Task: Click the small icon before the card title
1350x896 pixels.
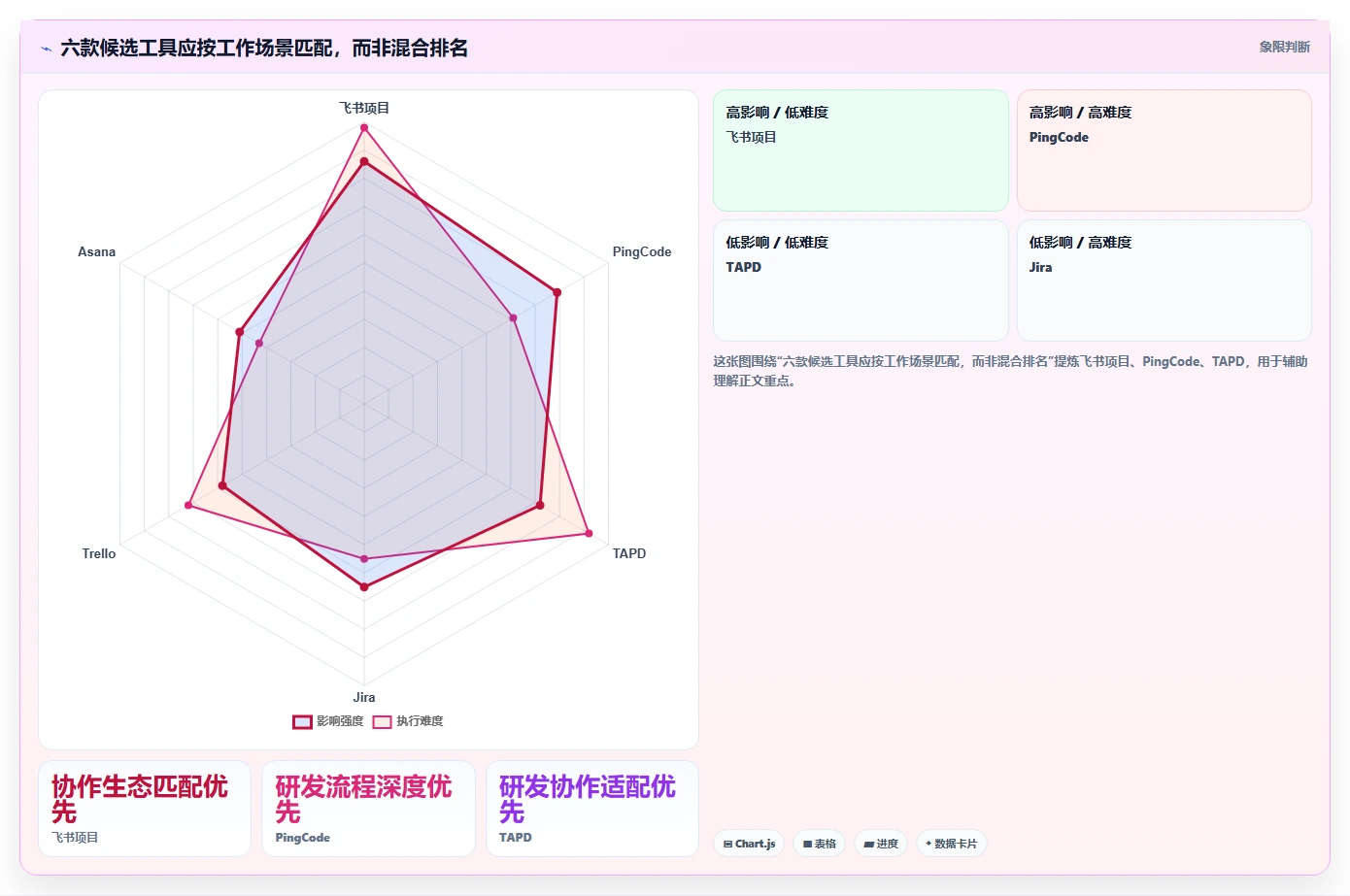Action: click(46, 49)
